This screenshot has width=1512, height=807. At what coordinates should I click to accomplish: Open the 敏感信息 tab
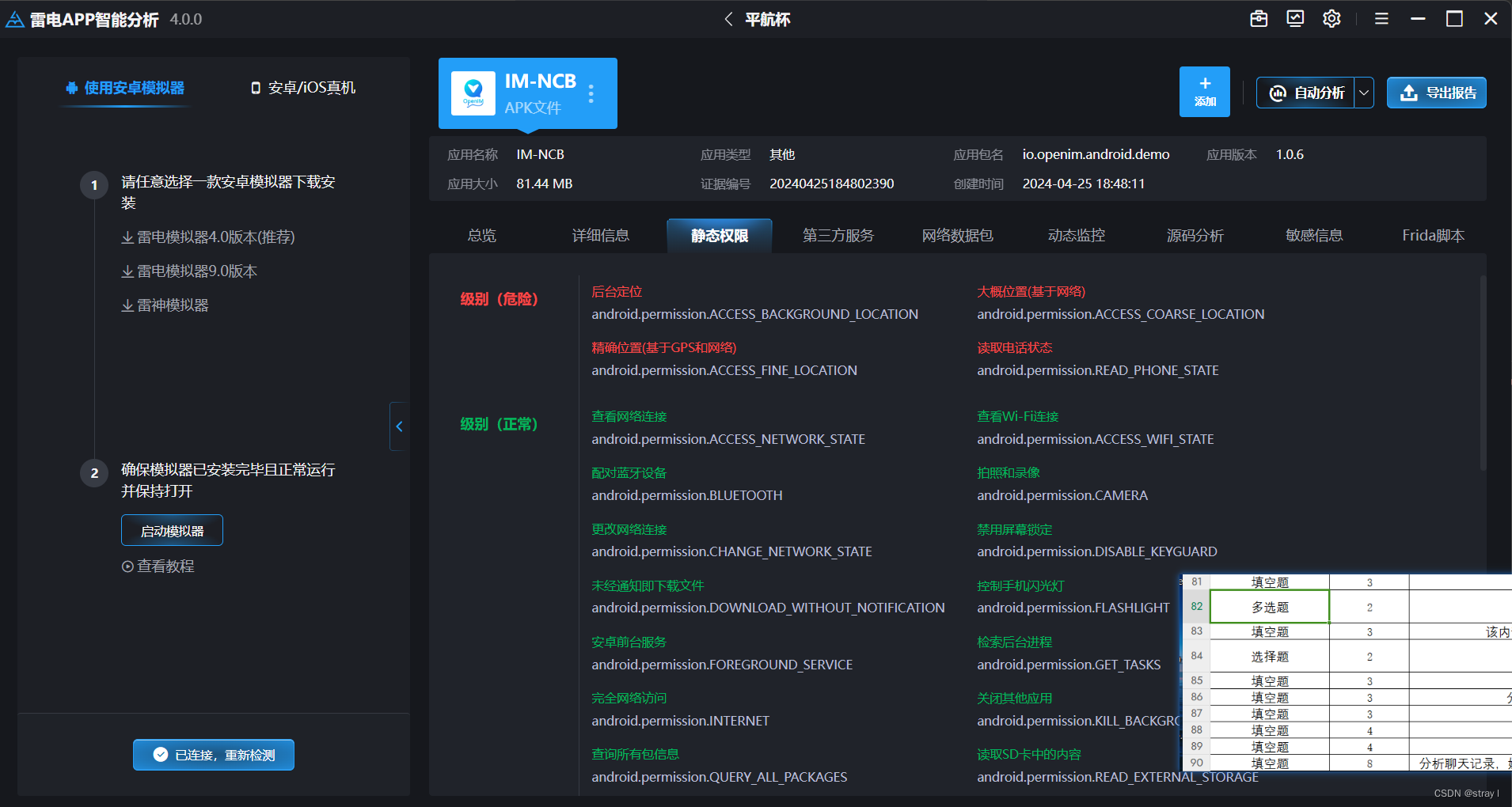click(x=1314, y=236)
